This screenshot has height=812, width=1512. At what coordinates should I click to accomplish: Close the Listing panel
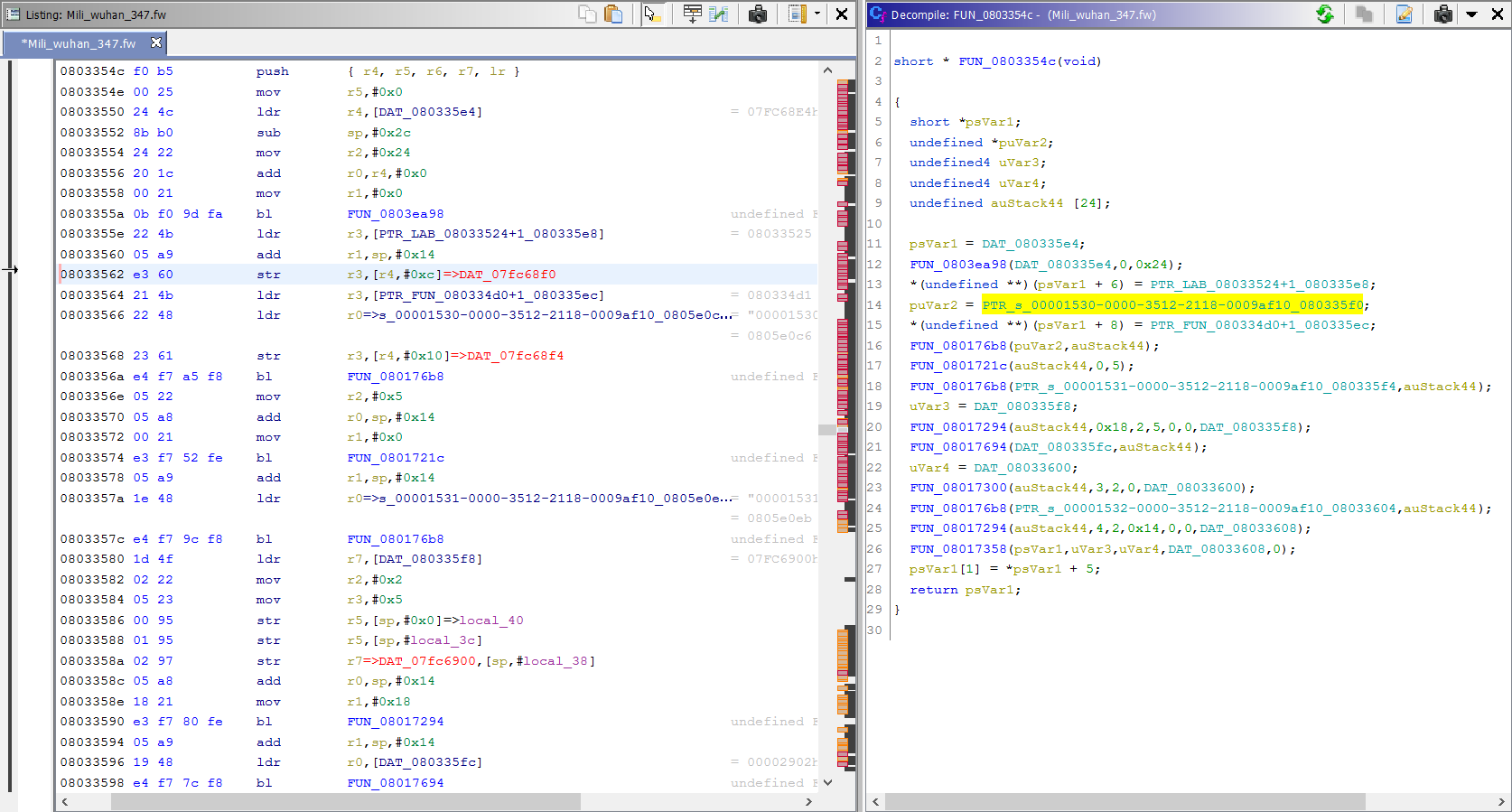pos(841,14)
